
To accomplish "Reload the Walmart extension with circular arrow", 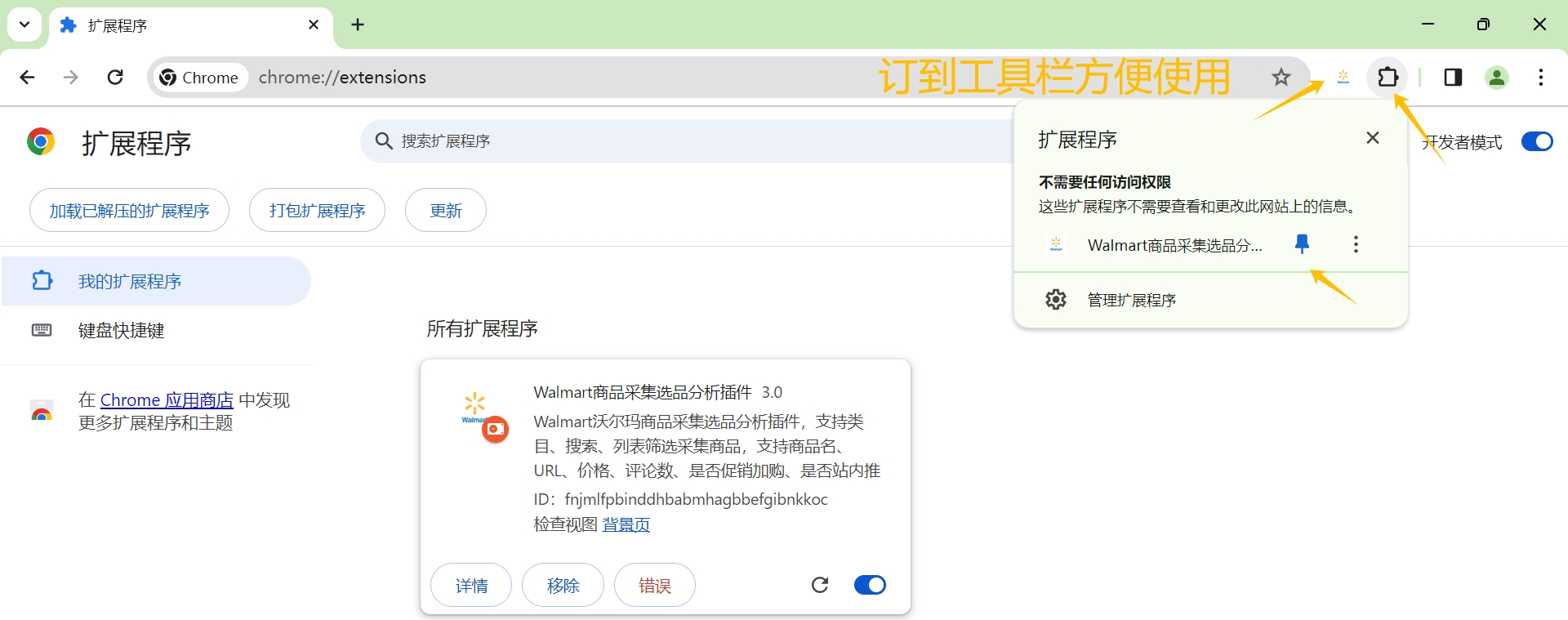I will tap(820, 585).
